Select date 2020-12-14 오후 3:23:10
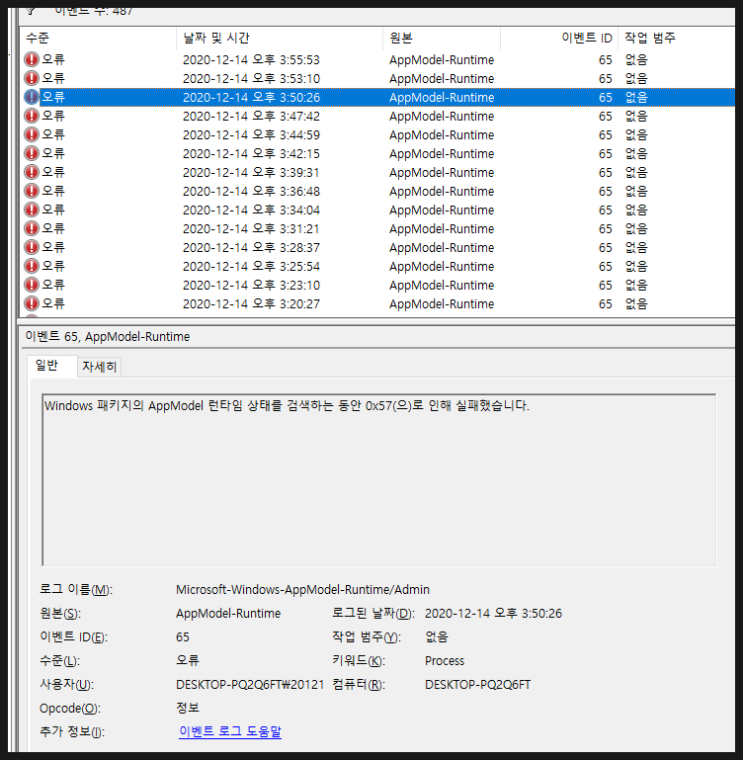This screenshot has width=743, height=760. [251, 285]
